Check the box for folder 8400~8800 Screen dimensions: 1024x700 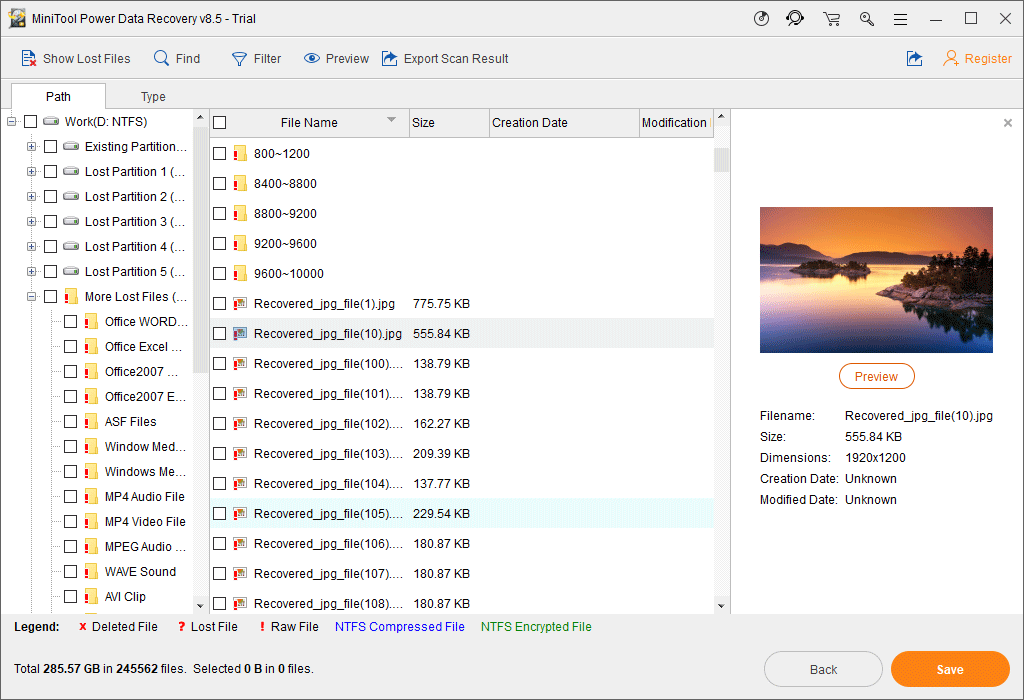click(220, 183)
